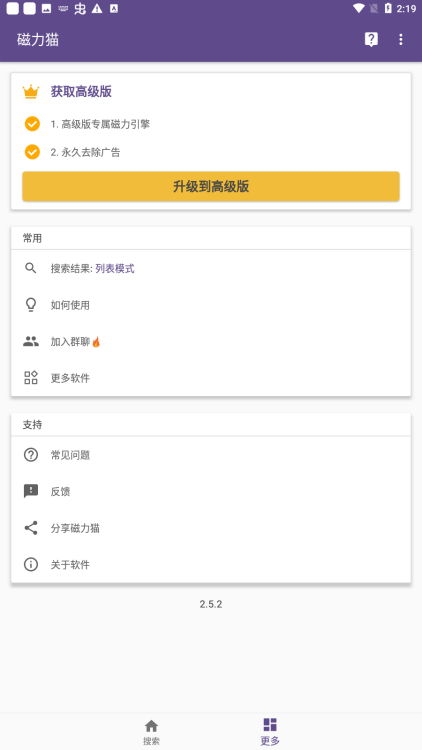422x750 pixels.
Task: Tap the magnifier icon beside 搜索结果
Action: (31, 268)
